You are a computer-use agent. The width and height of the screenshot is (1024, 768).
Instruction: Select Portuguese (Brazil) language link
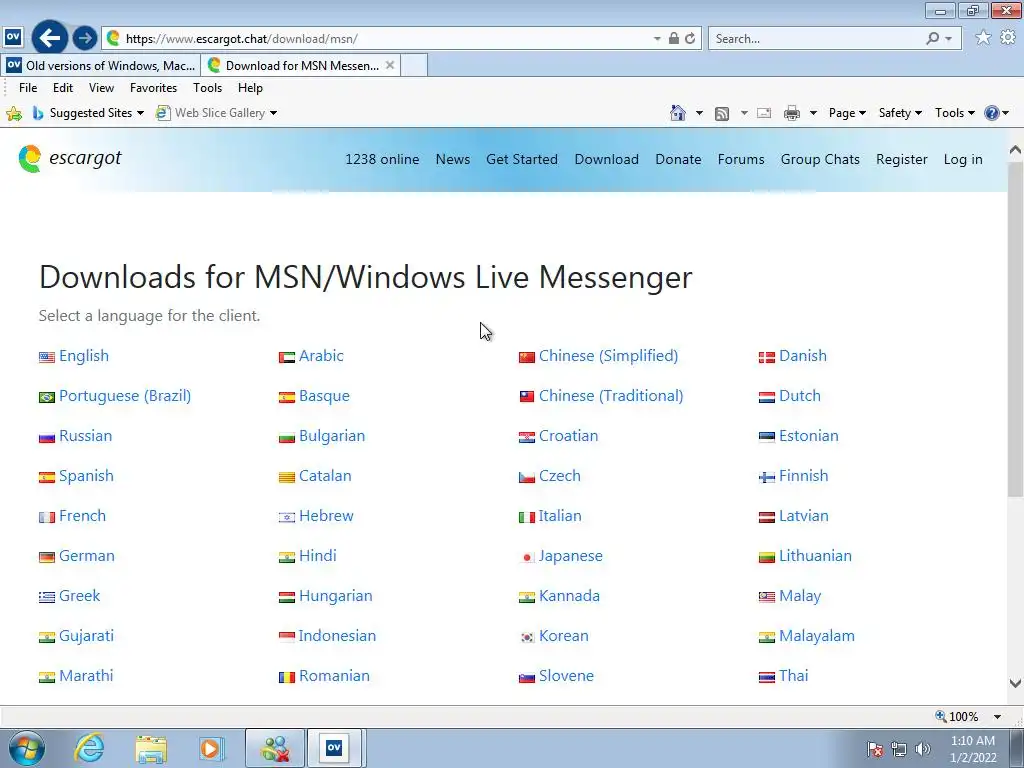click(125, 396)
